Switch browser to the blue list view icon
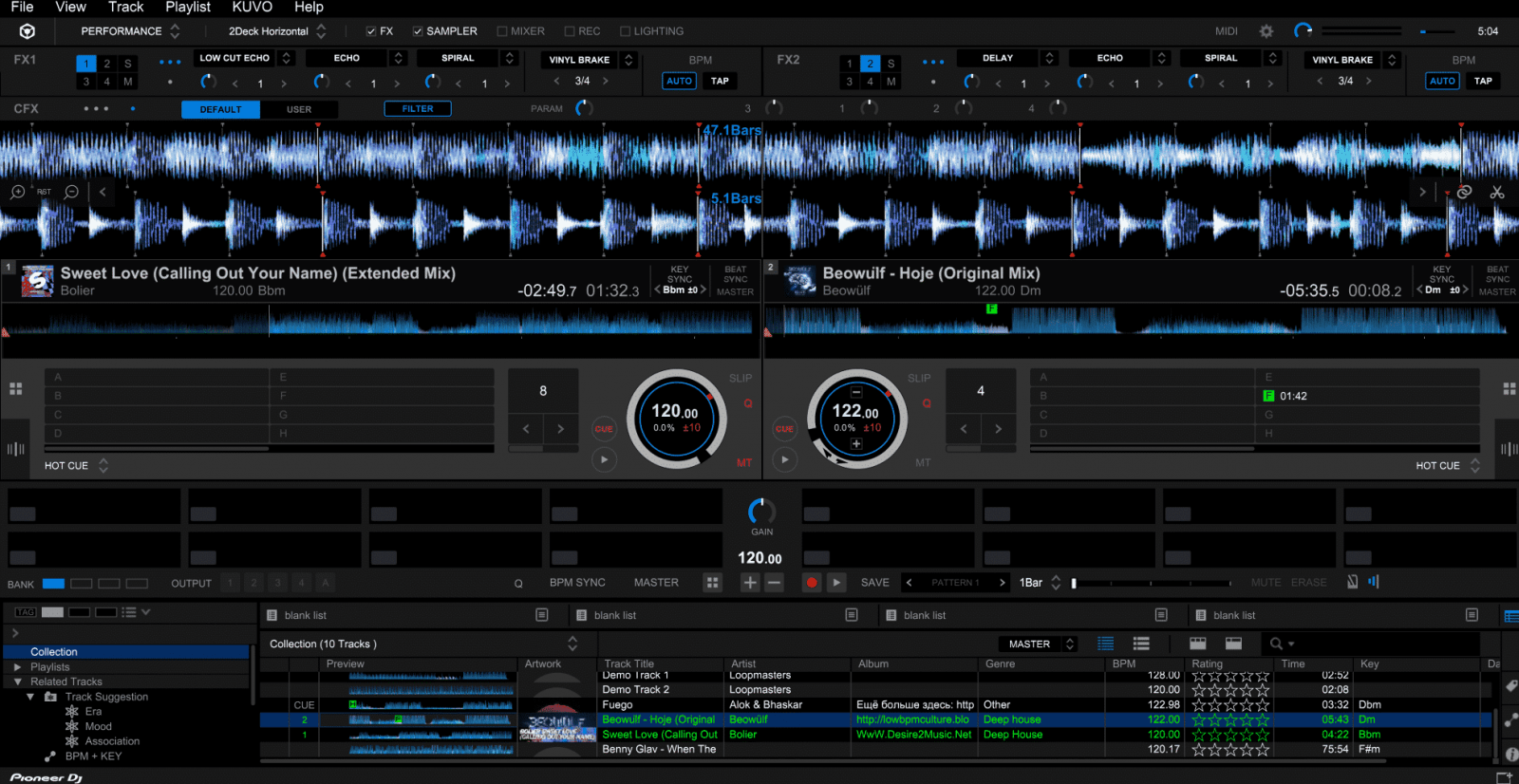This screenshot has height=784, width=1519. (x=1106, y=644)
